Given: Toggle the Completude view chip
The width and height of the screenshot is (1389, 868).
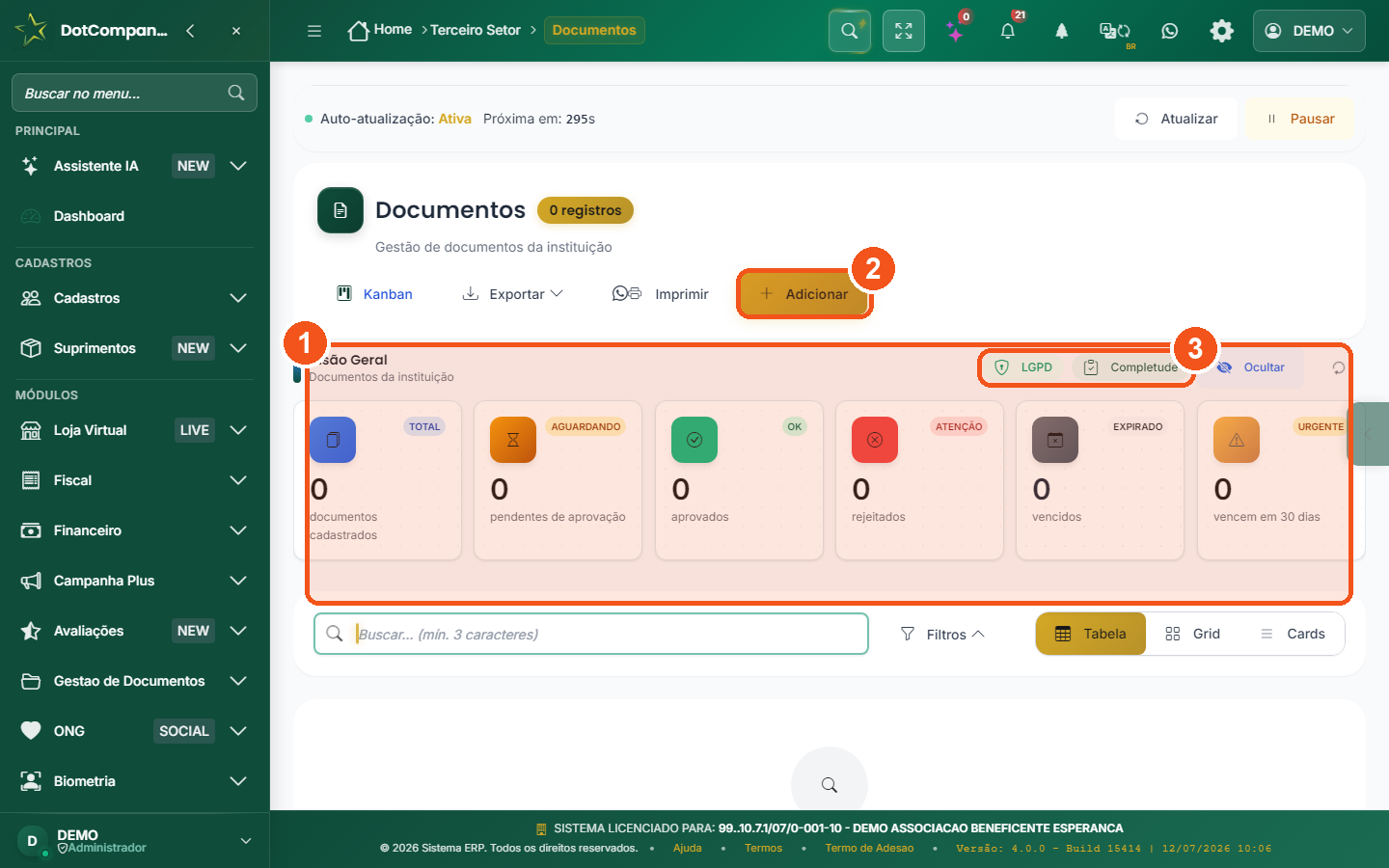Looking at the screenshot, I should pos(1130,367).
